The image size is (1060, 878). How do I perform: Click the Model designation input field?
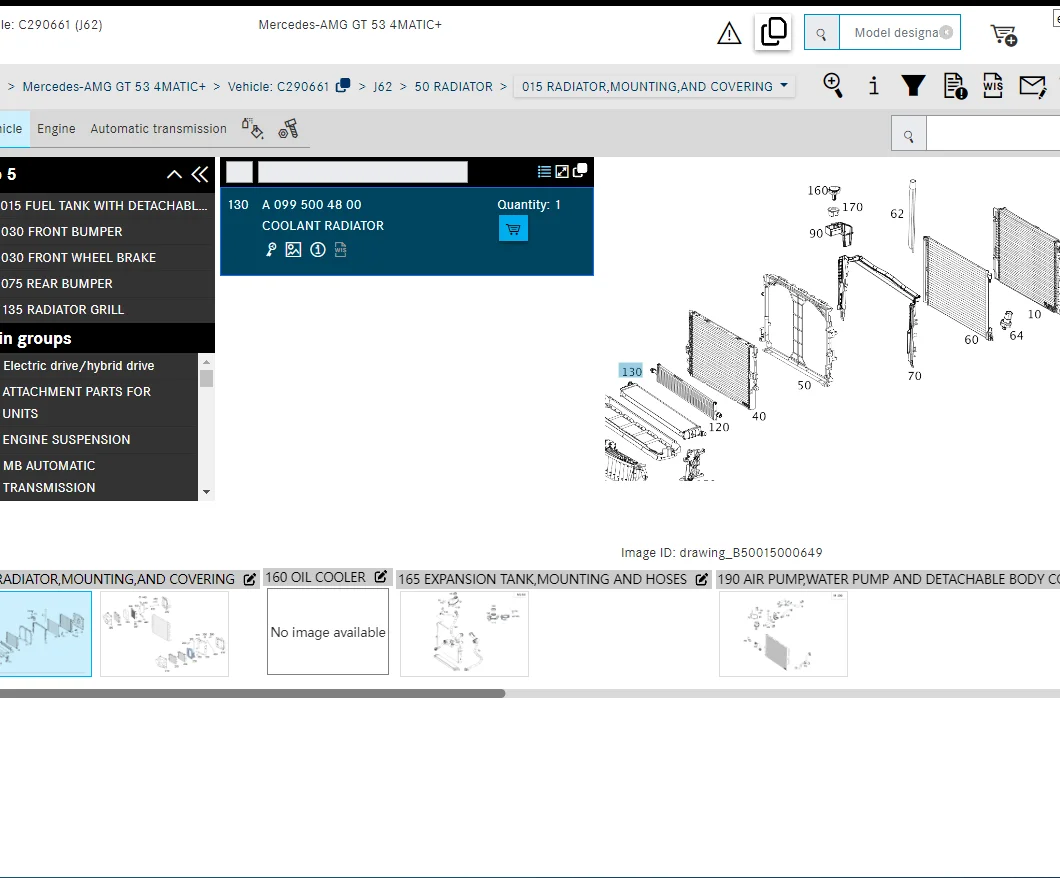(x=900, y=32)
